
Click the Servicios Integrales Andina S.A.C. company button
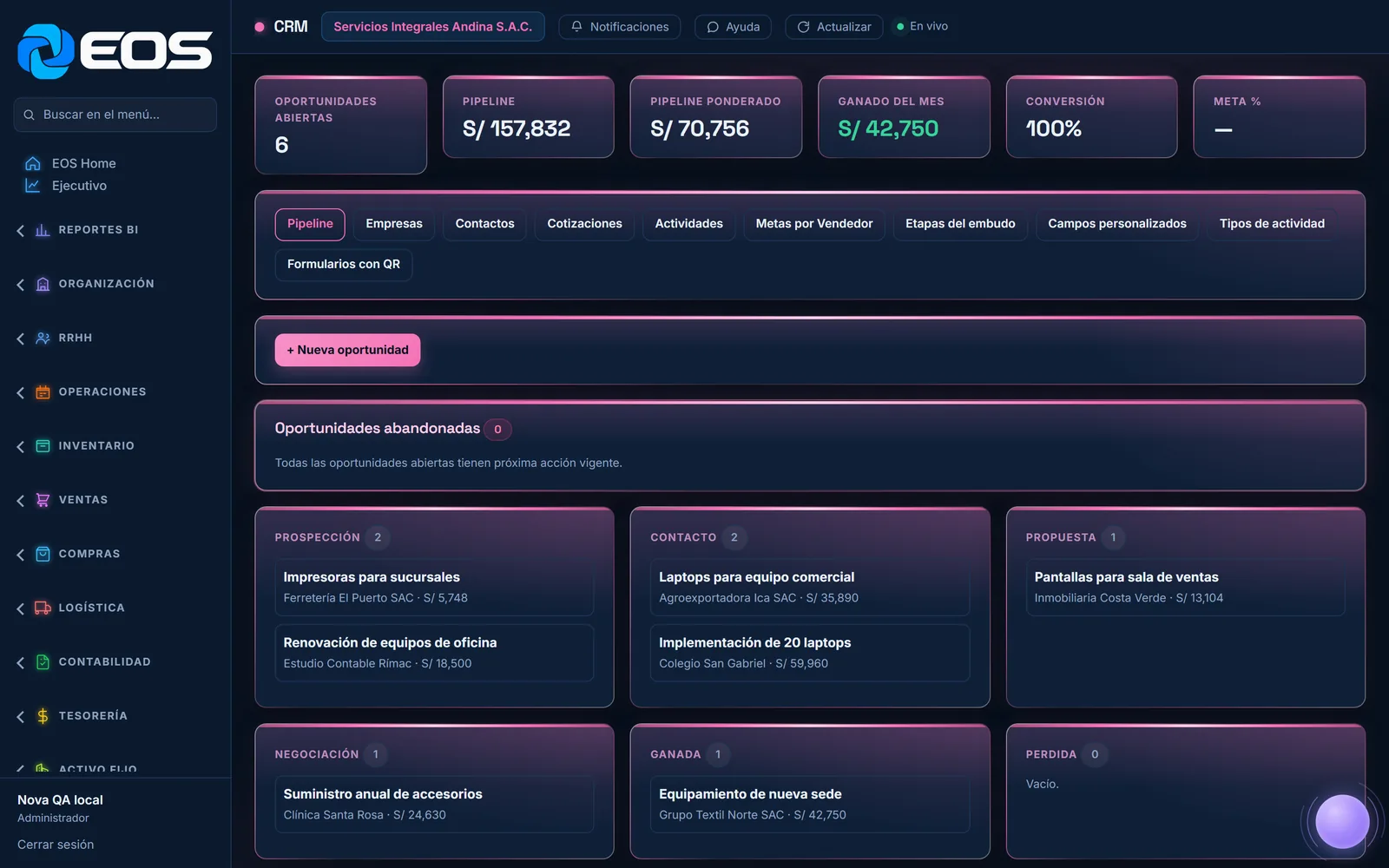click(x=433, y=27)
